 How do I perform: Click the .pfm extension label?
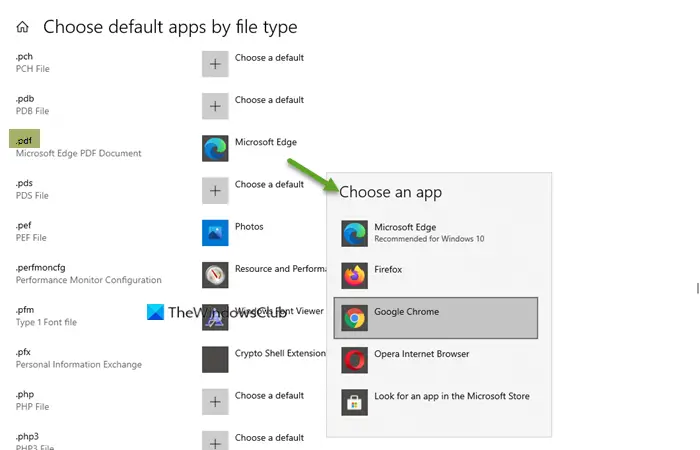pos(25,309)
